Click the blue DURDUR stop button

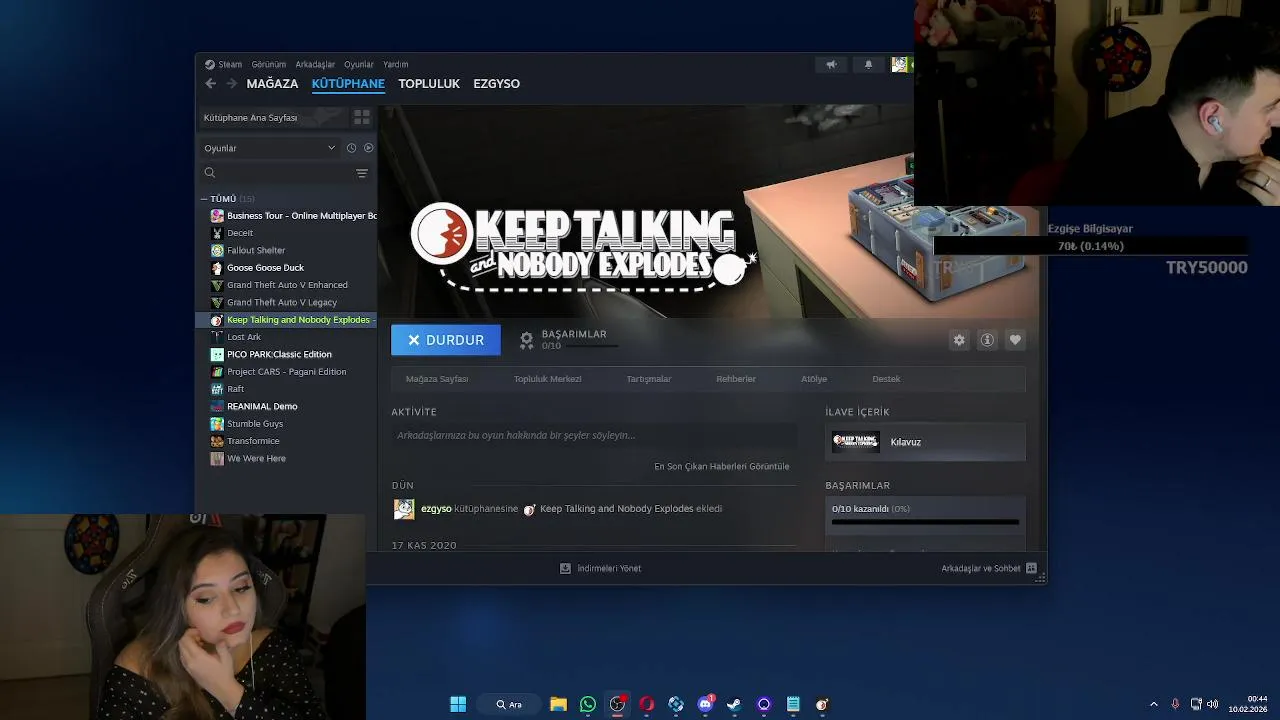point(446,340)
